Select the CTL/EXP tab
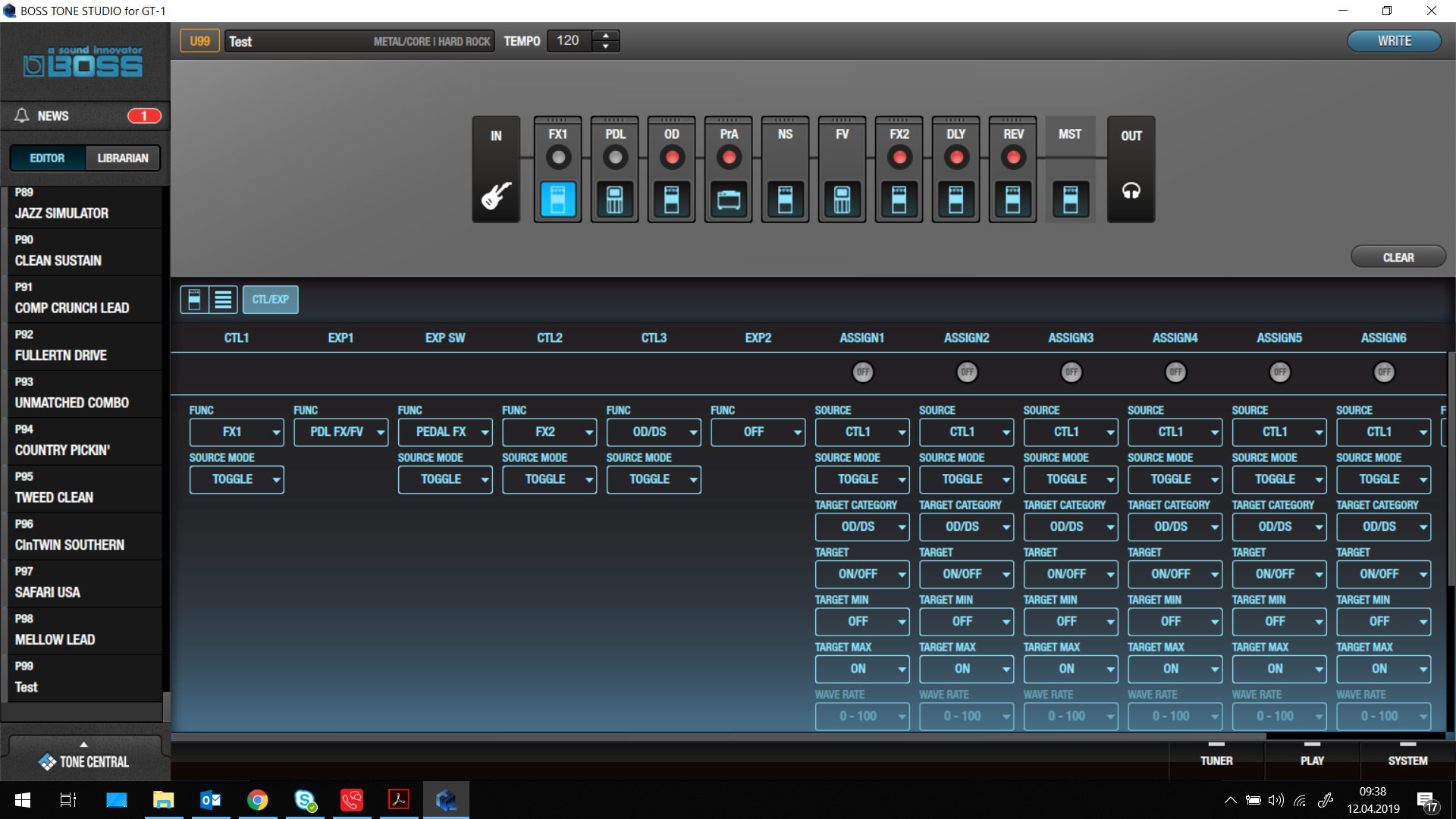This screenshot has height=819, width=1456. (x=270, y=300)
